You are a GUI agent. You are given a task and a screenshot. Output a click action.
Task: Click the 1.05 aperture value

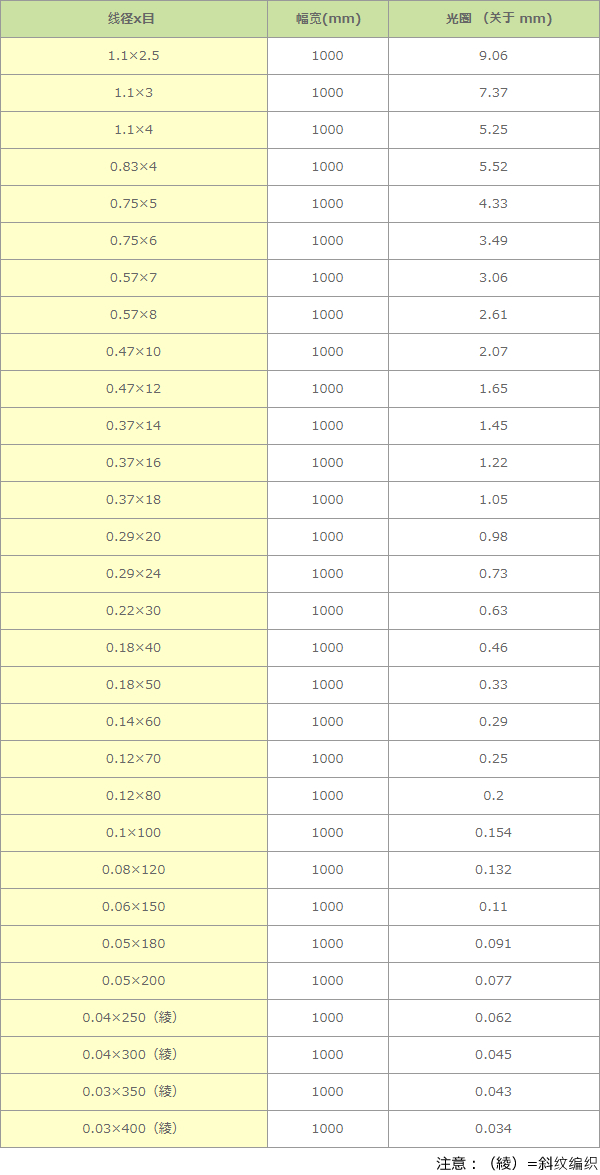[493, 500]
